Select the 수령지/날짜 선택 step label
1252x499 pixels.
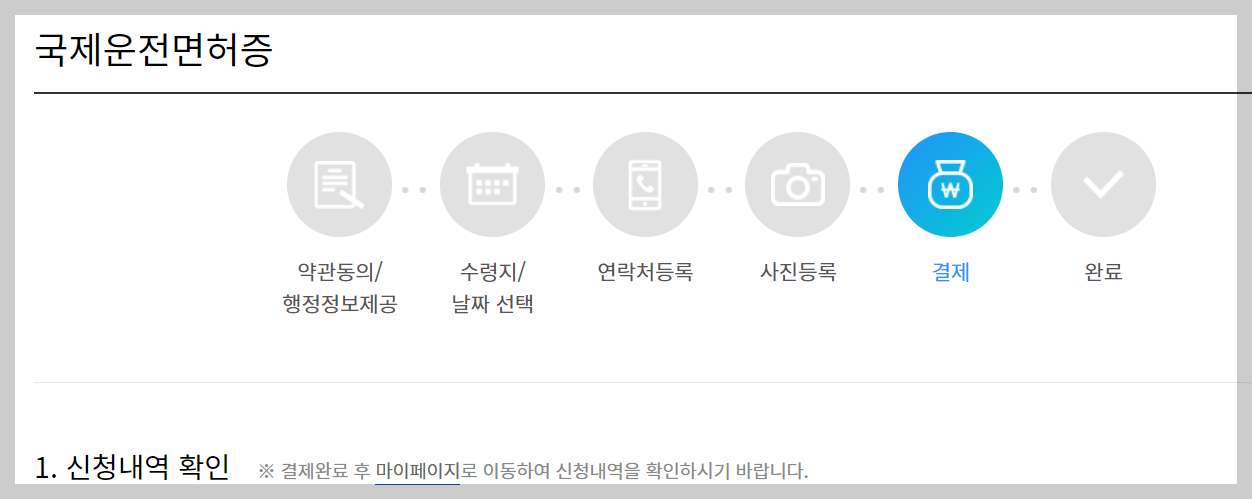click(x=492, y=288)
